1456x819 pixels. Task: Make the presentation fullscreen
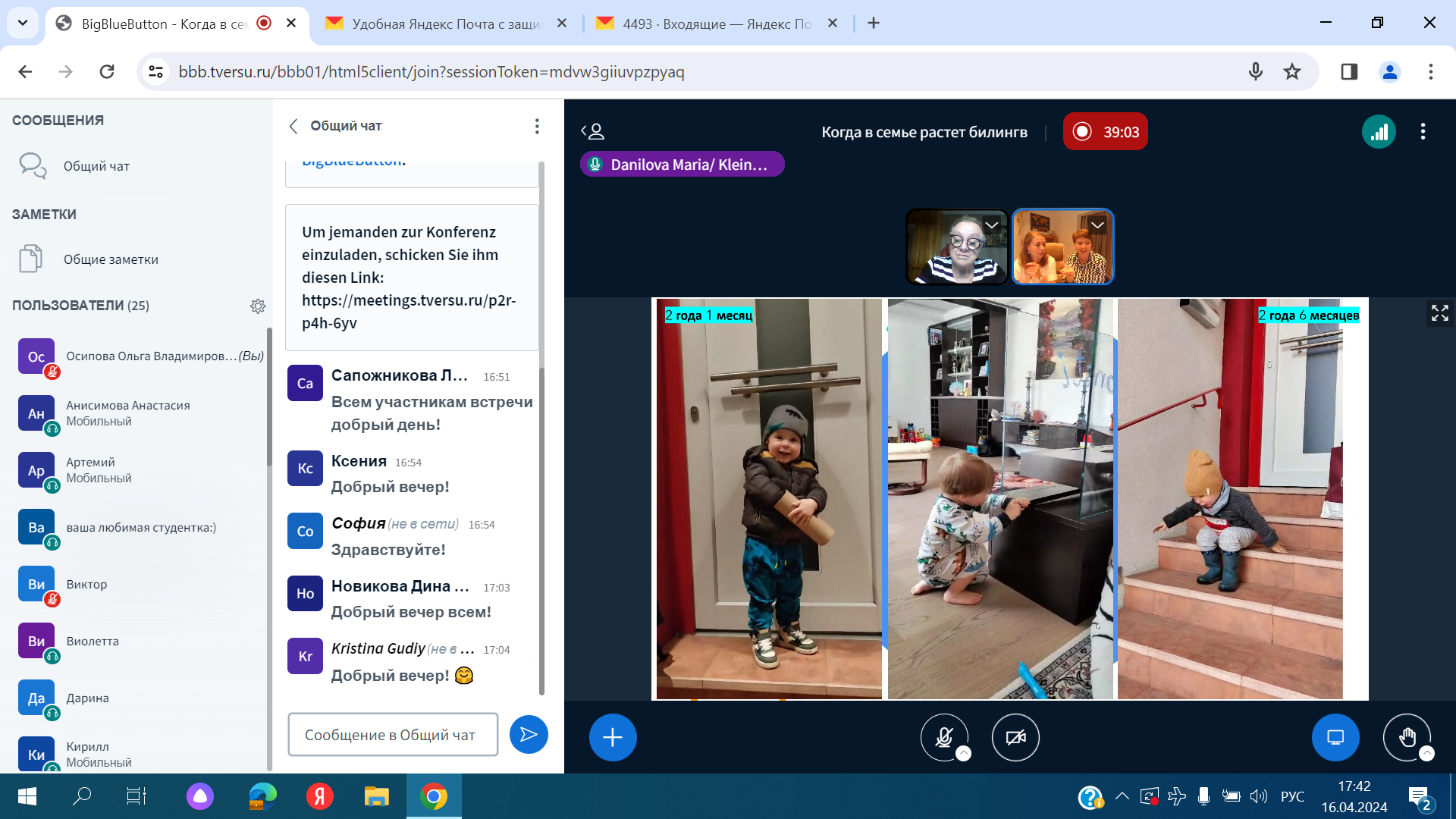tap(1439, 312)
